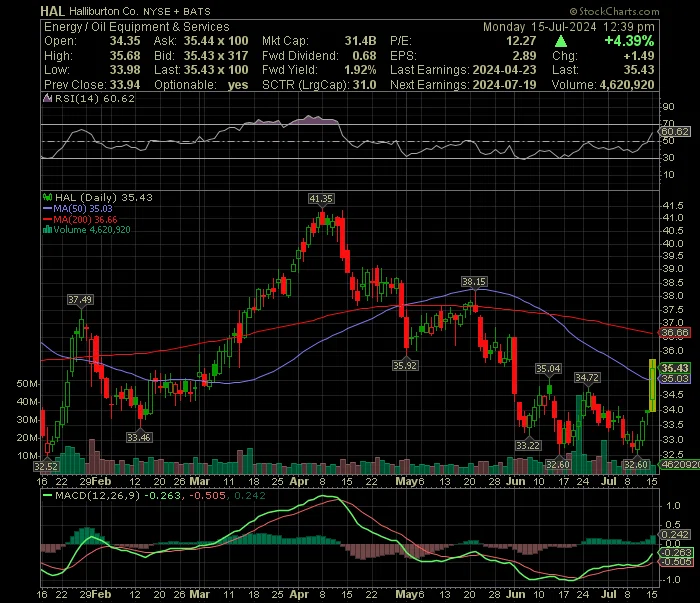Click the Volume legend bar icon

pos(47,230)
